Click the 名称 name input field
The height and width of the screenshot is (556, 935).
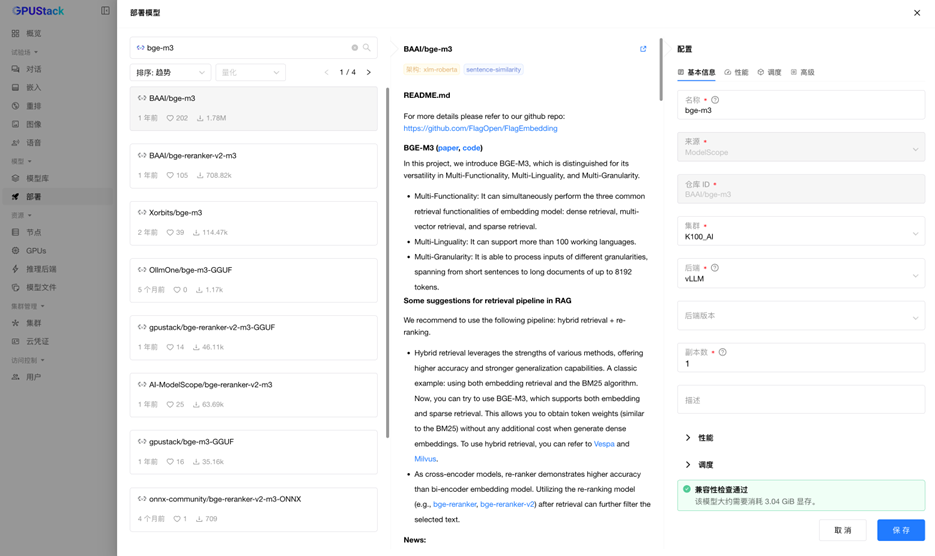coord(801,105)
